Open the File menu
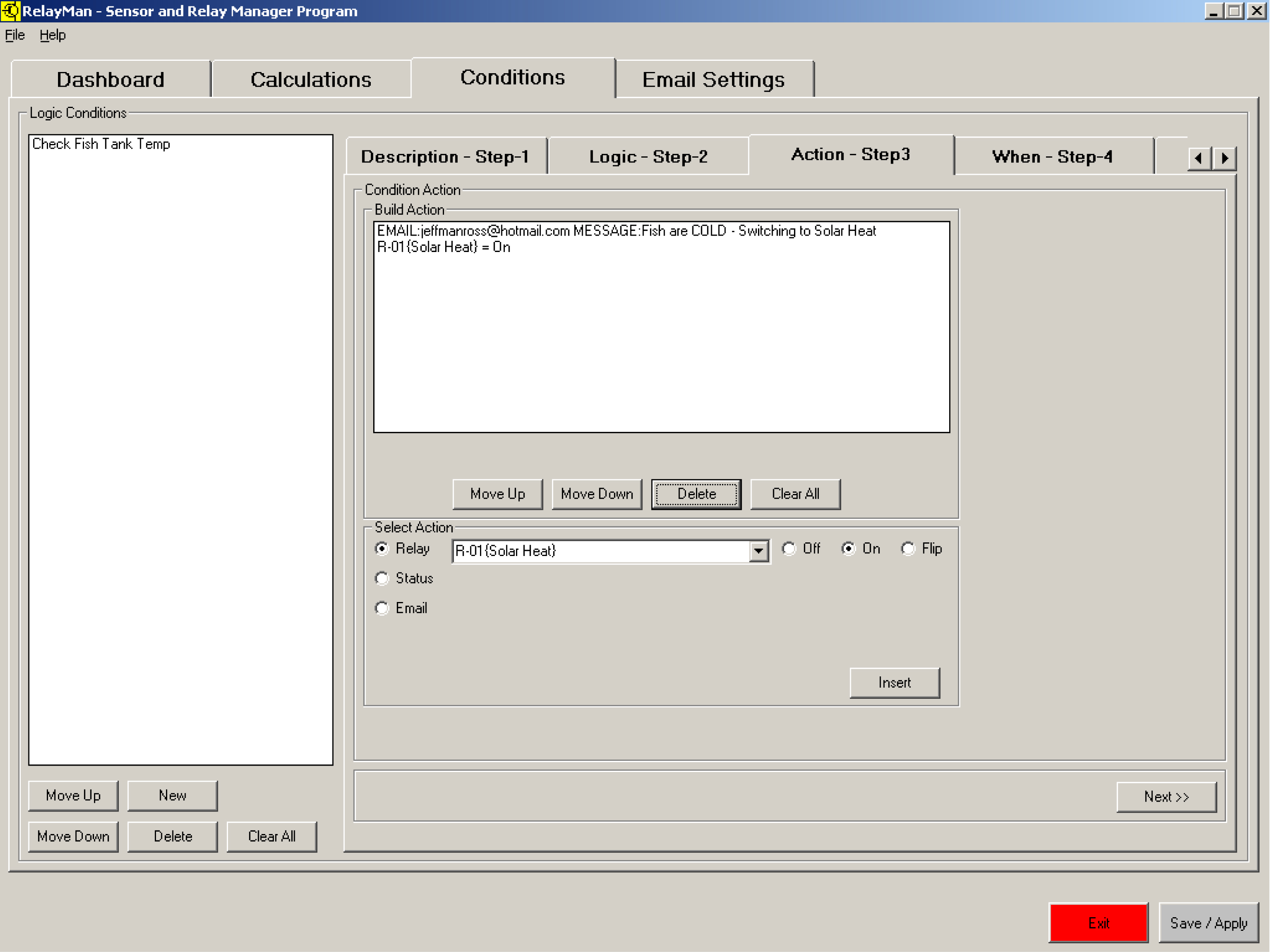 point(15,35)
